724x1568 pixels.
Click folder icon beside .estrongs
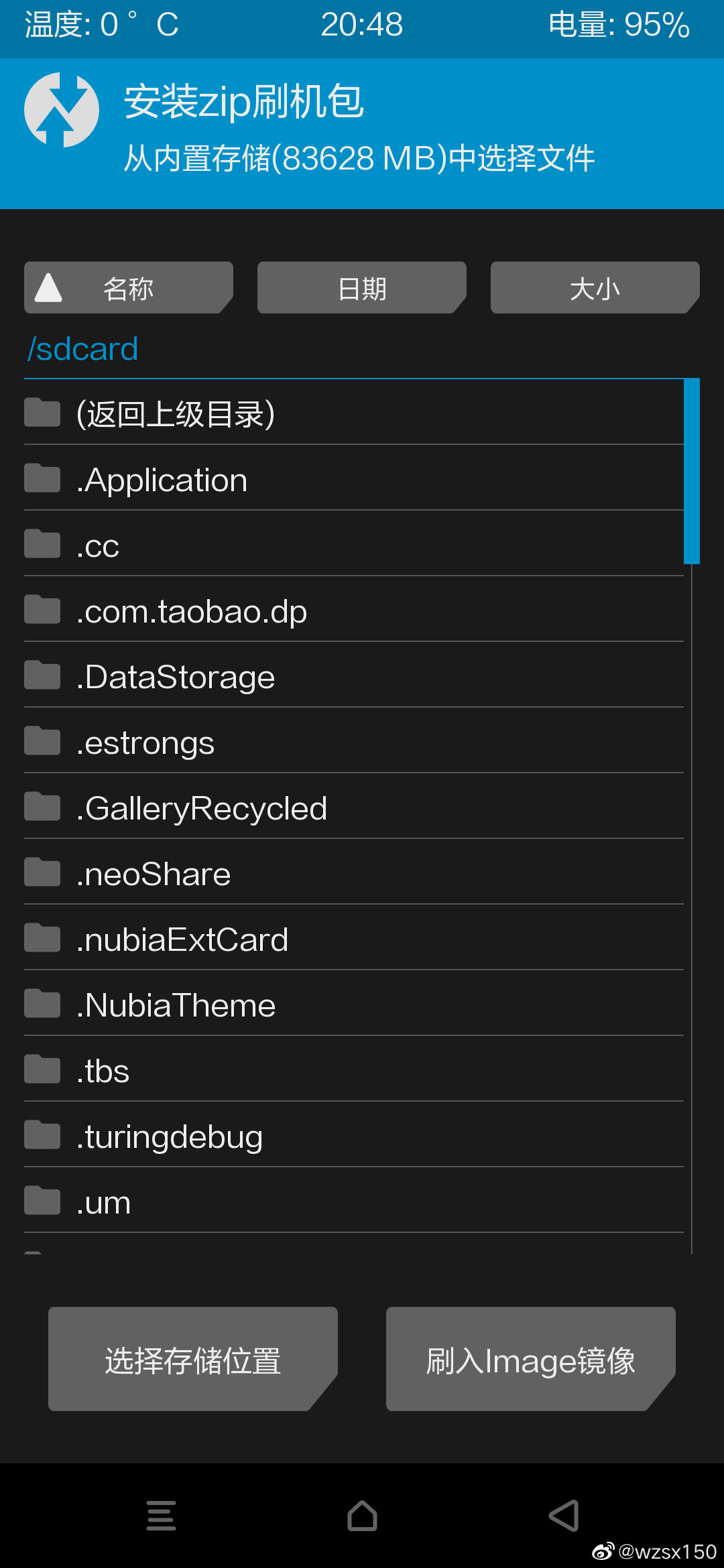pyautogui.click(x=42, y=740)
